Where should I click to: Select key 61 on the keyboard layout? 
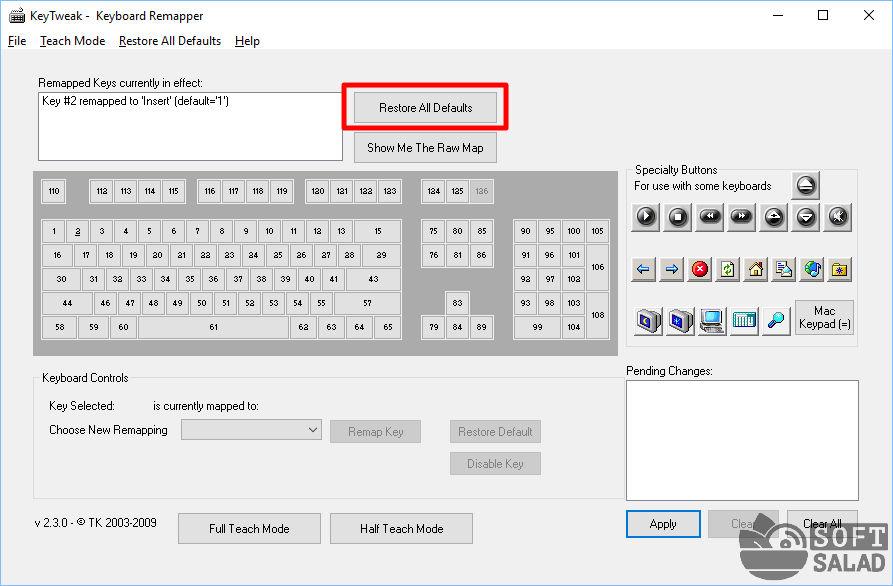pos(213,327)
